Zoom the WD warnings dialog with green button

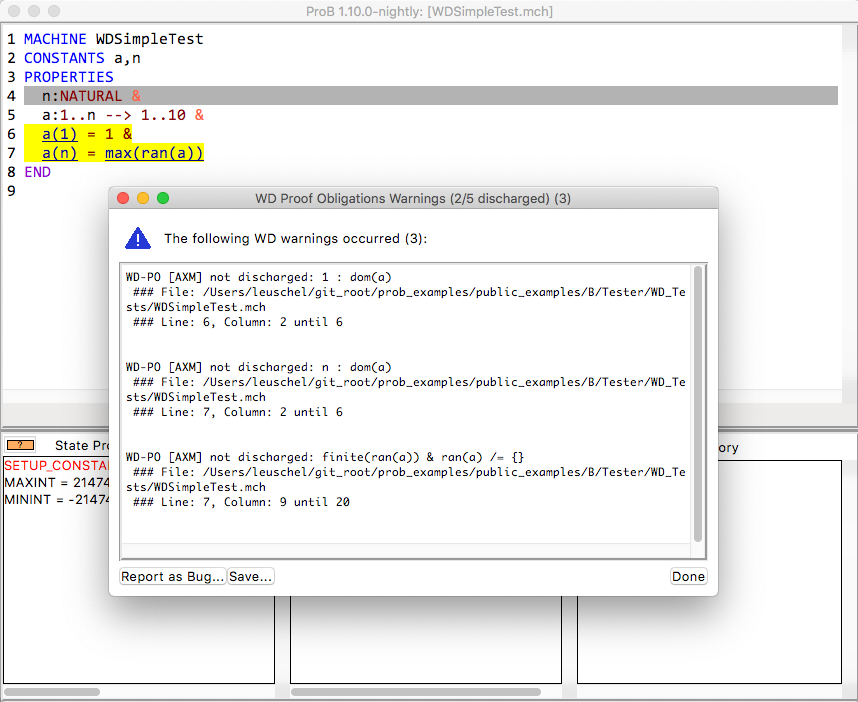163,198
